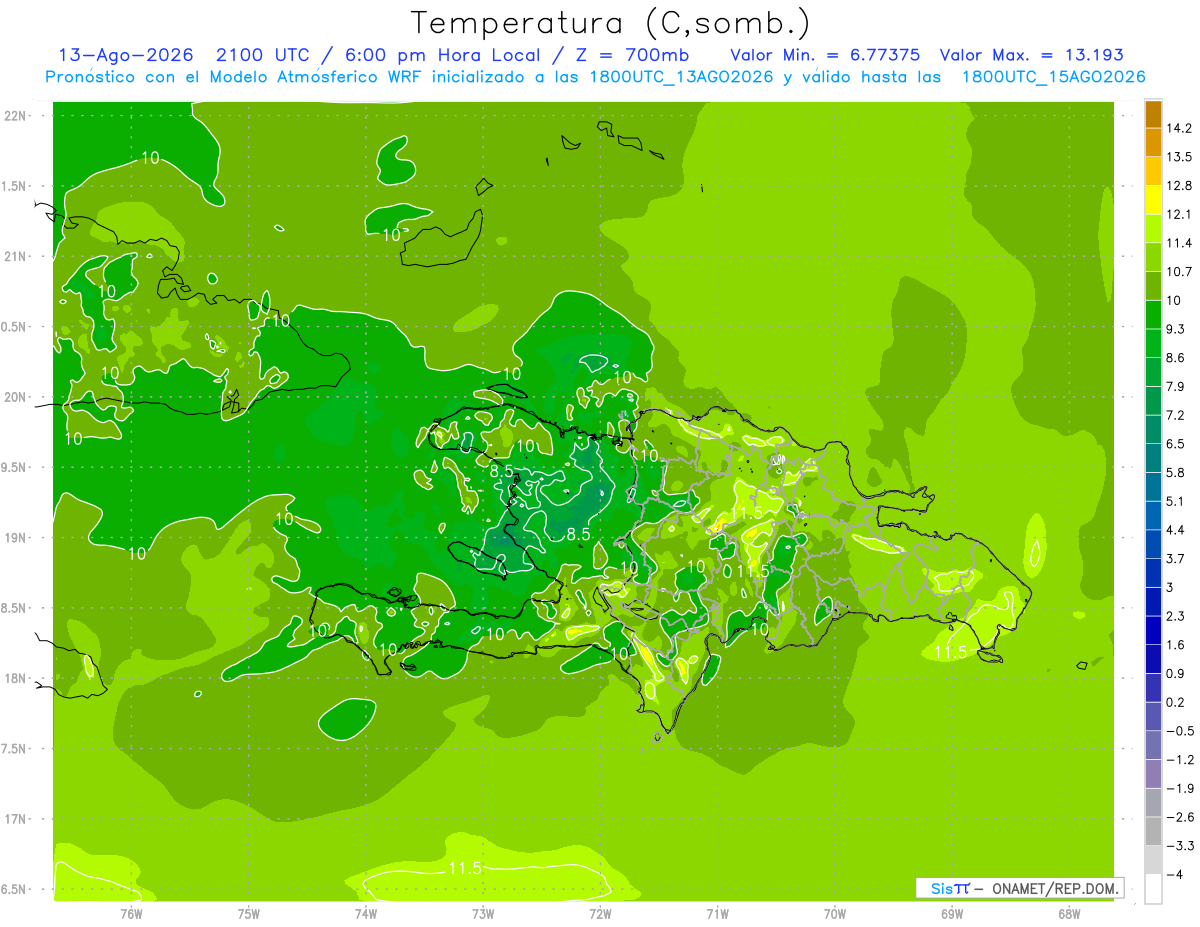This screenshot has width=1200, height=927.
Task: Click the 12.1 value on the color scale
Action: pos(1179,214)
